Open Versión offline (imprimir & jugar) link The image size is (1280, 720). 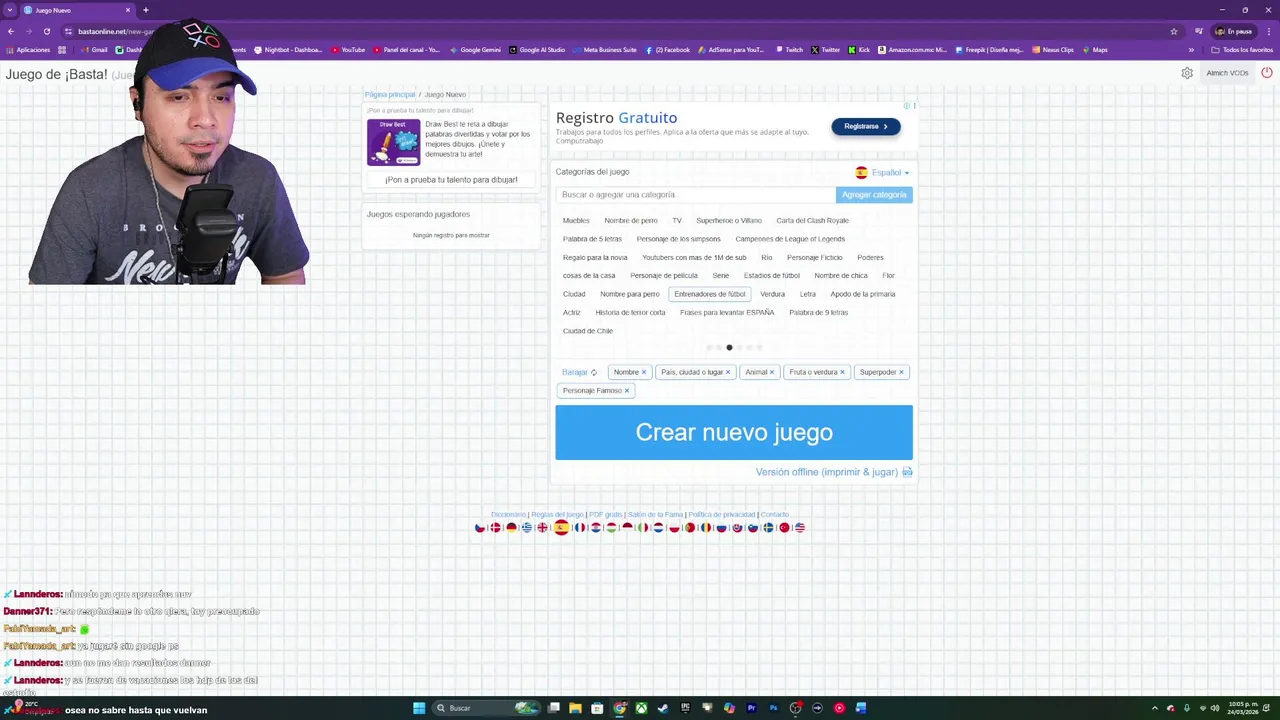click(x=834, y=472)
